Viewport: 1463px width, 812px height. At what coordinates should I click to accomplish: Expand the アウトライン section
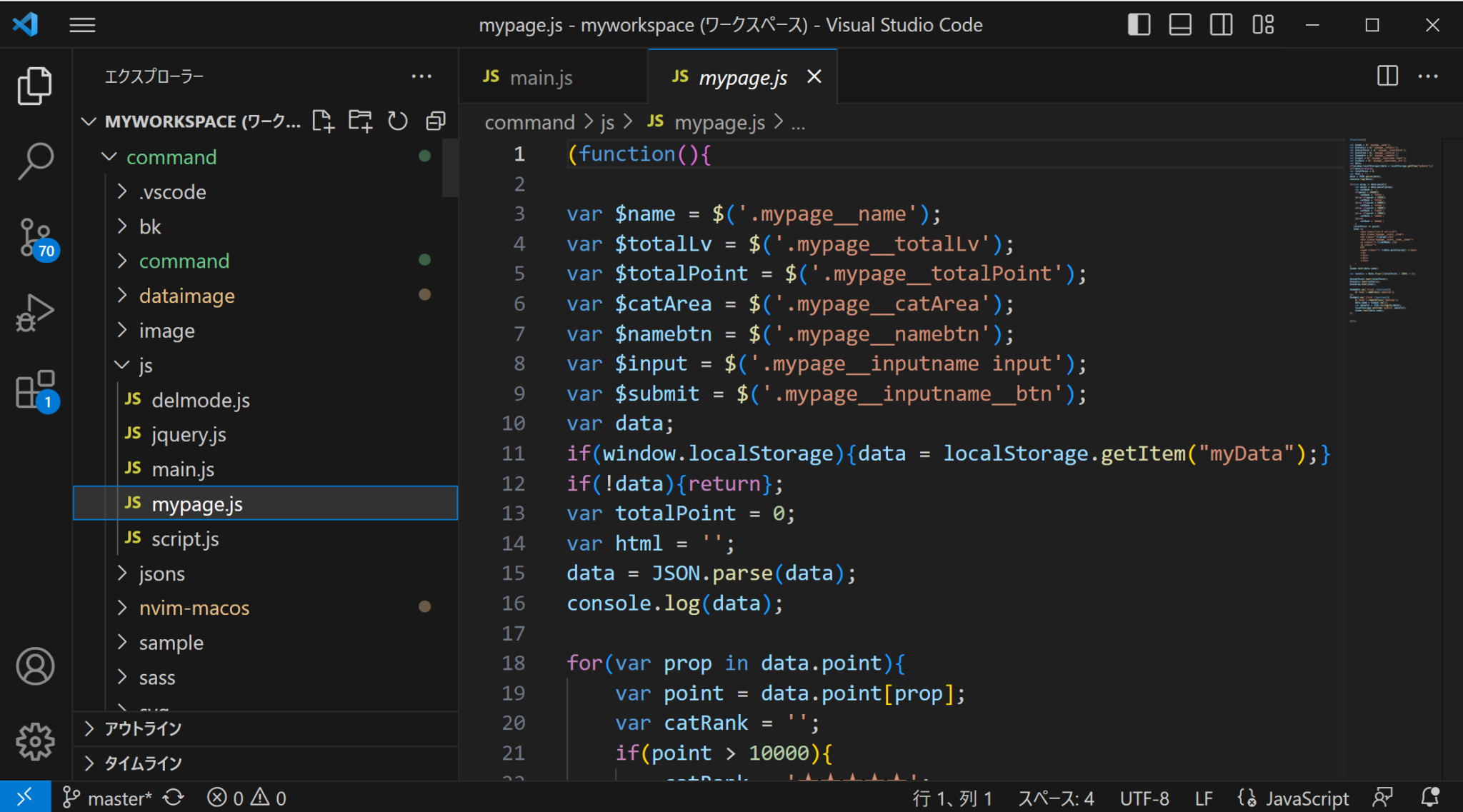click(143, 728)
